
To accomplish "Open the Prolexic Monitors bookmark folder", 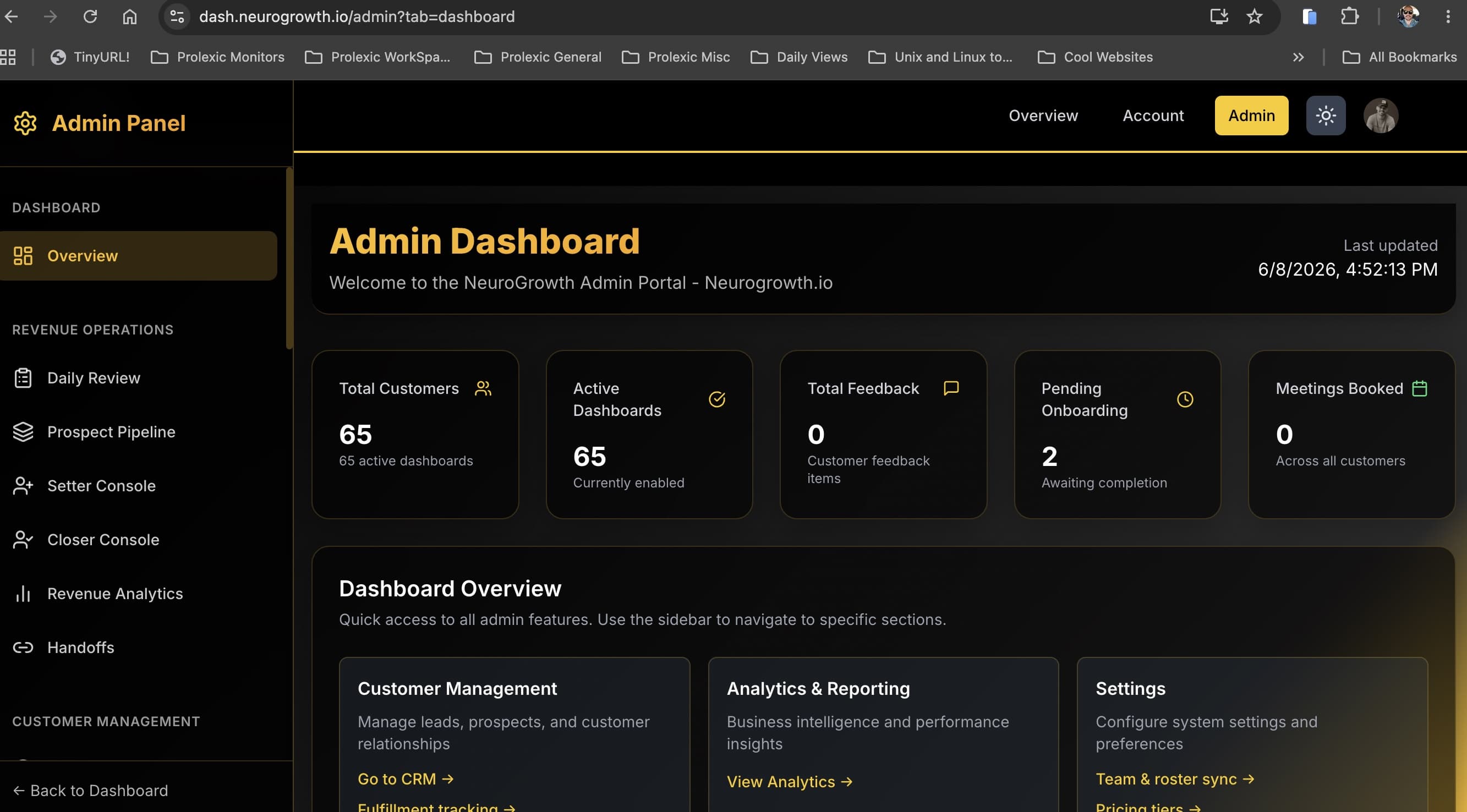I will click(x=217, y=57).
